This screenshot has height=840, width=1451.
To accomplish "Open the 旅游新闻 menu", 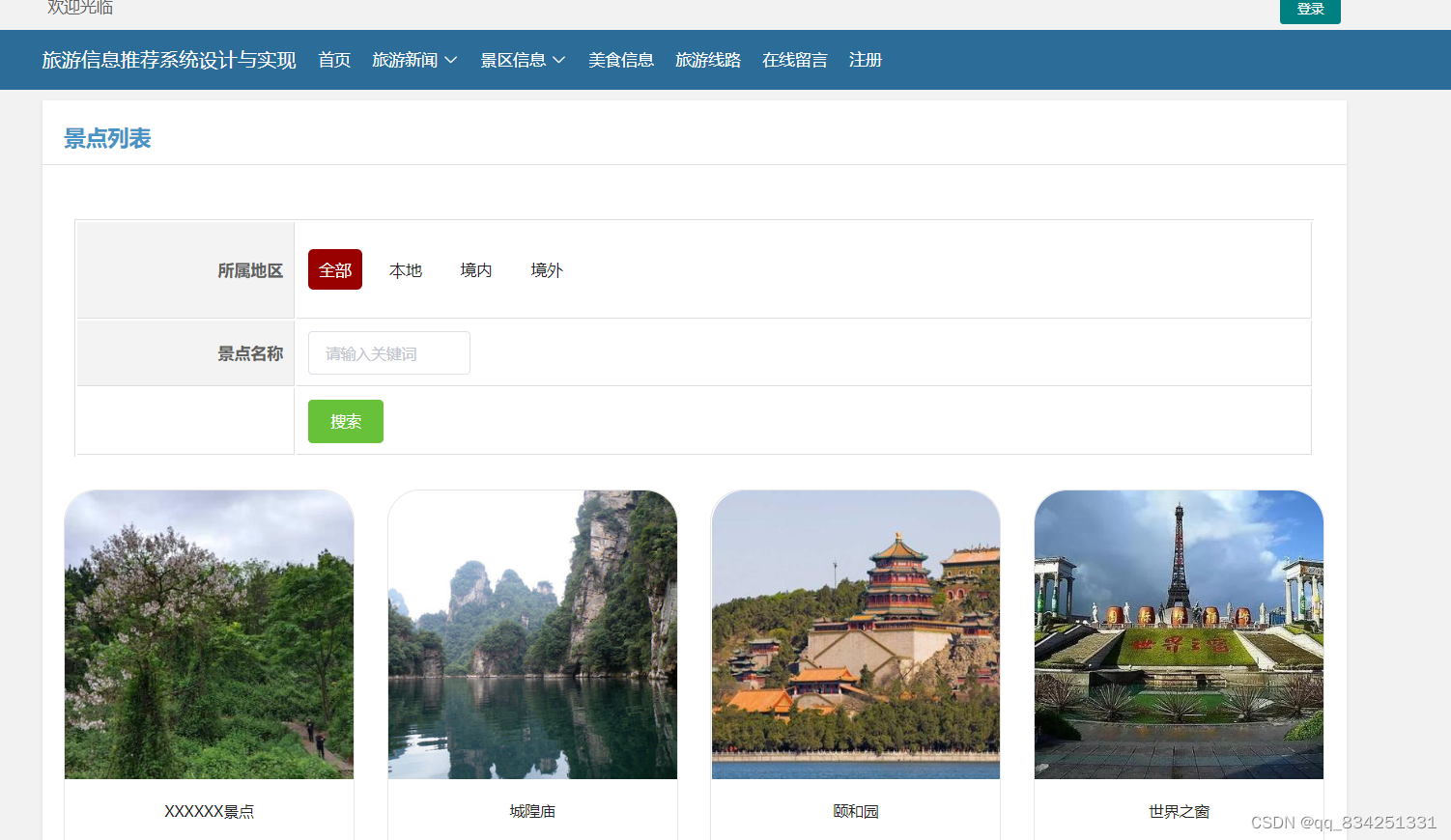I will coord(405,60).
